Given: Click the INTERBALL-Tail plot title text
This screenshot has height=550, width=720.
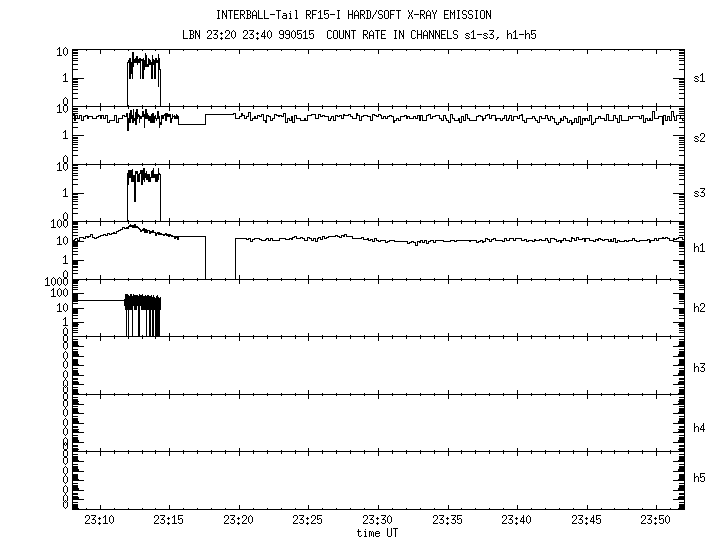Looking at the screenshot, I should [x=368, y=15].
